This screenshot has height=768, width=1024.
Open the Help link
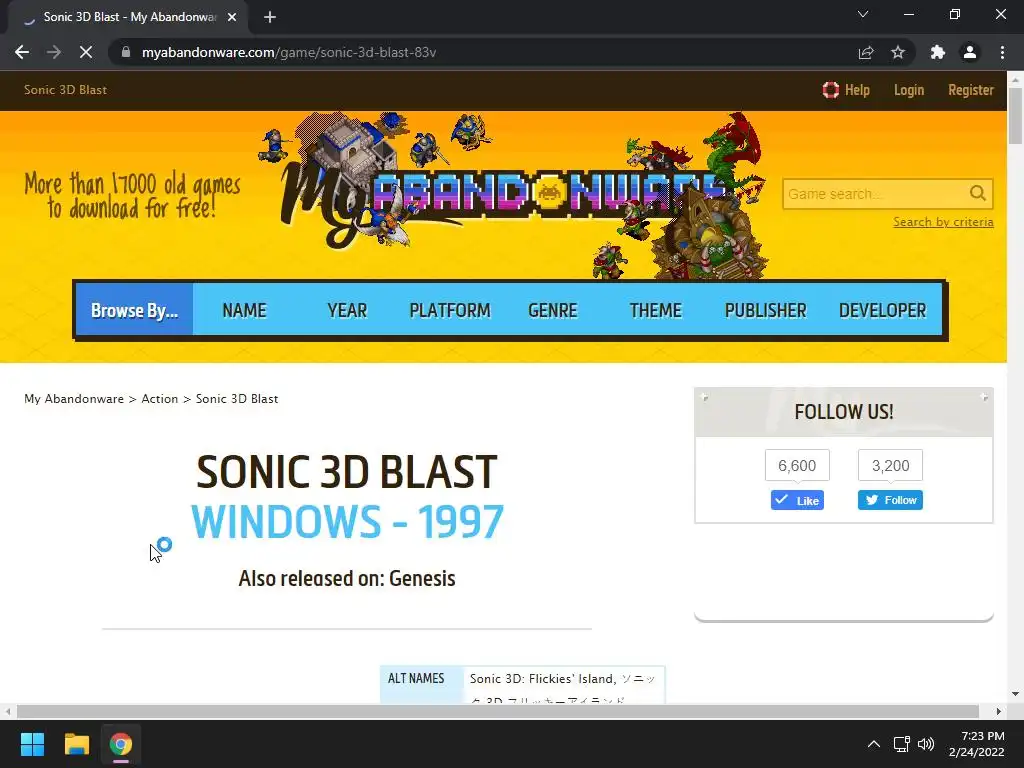pos(846,90)
